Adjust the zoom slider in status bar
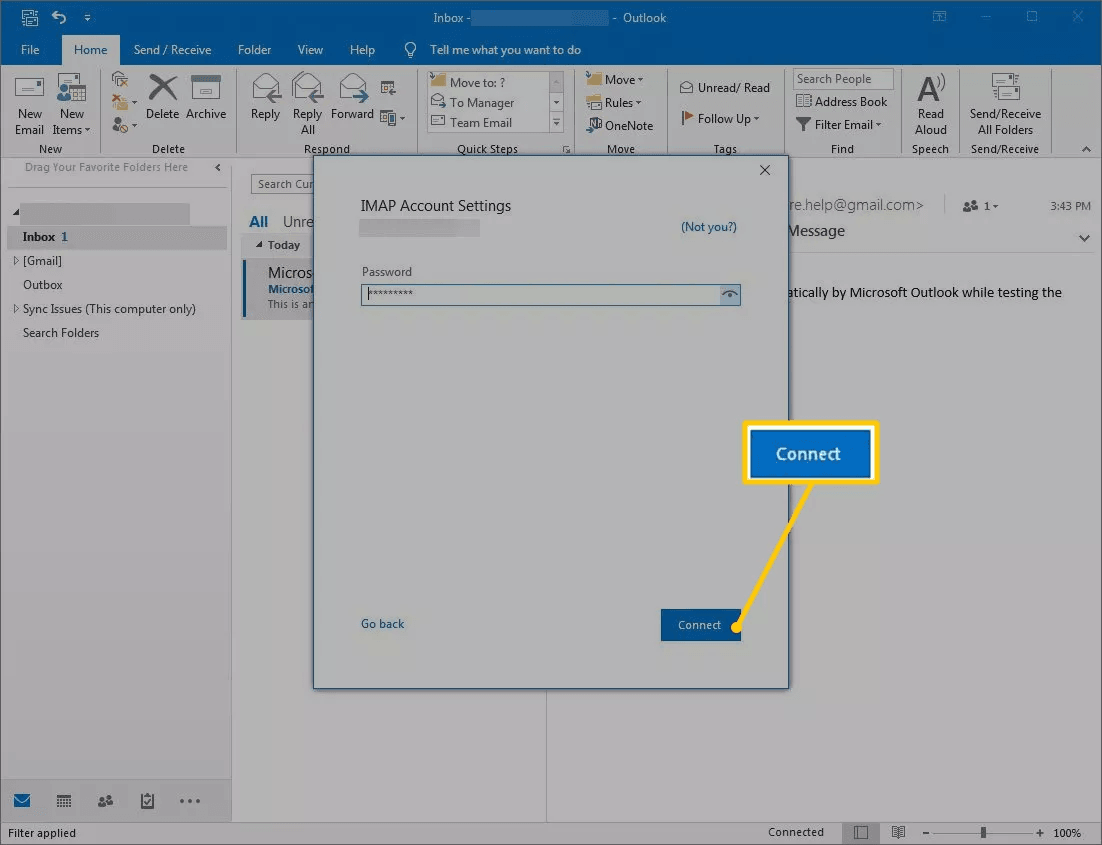 click(x=984, y=833)
